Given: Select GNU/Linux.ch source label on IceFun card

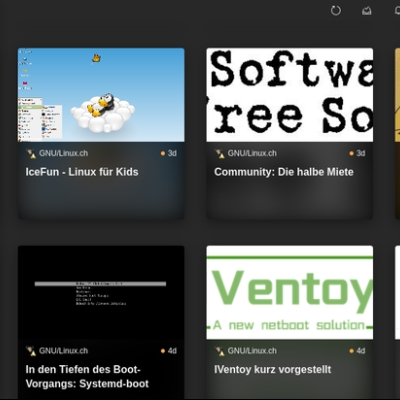Looking at the screenshot, I should (x=63, y=153).
